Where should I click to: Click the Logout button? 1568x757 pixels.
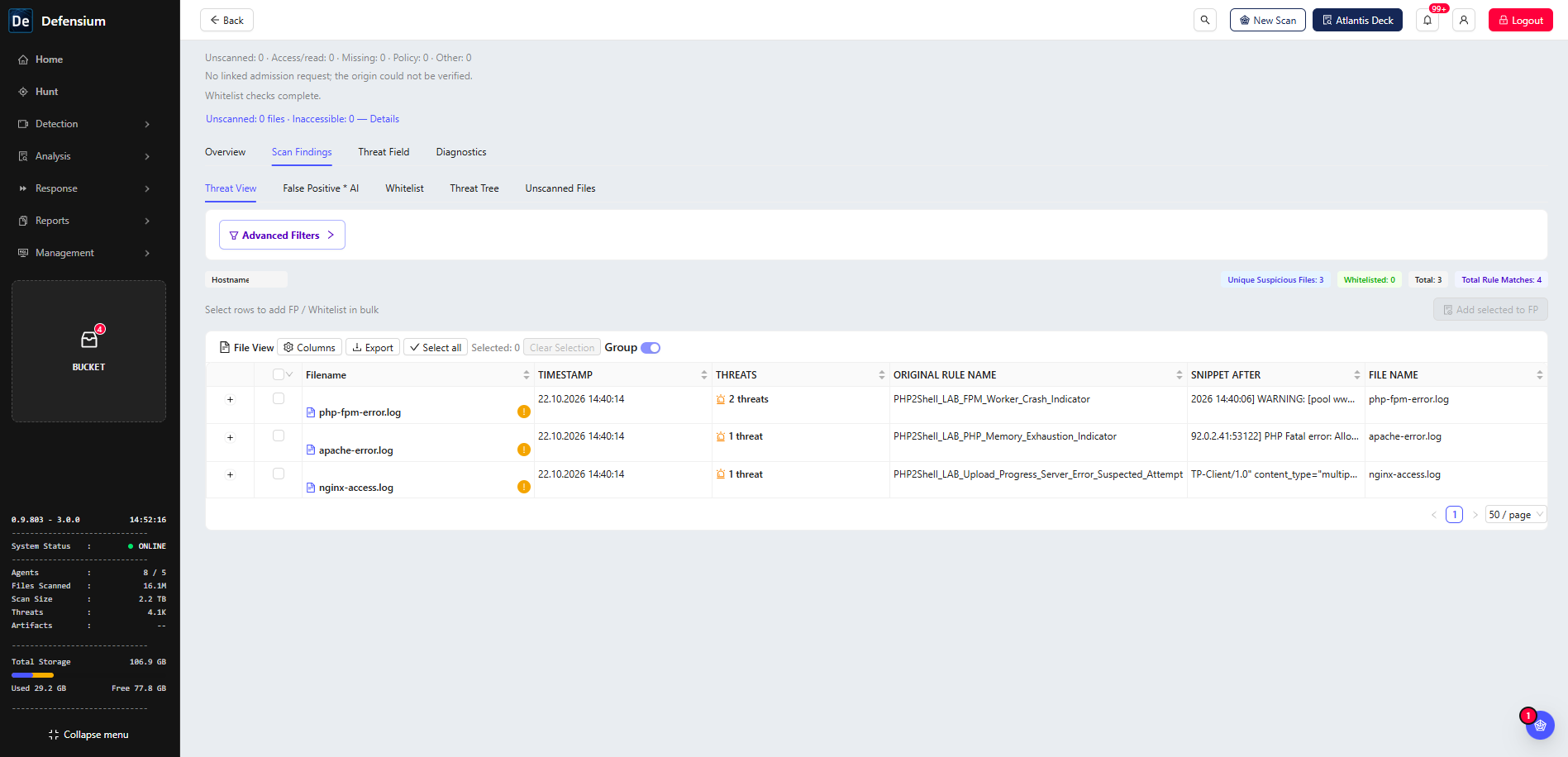point(1520,20)
